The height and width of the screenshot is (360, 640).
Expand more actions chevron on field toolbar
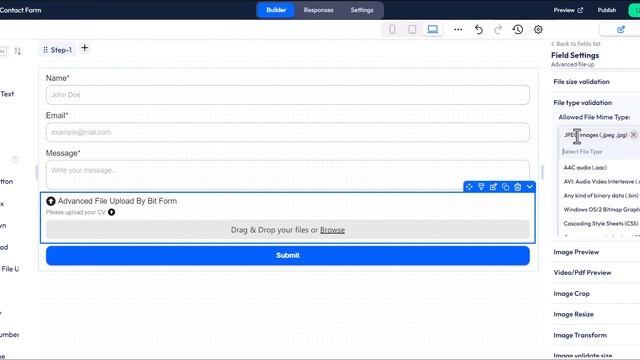[530, 187]
